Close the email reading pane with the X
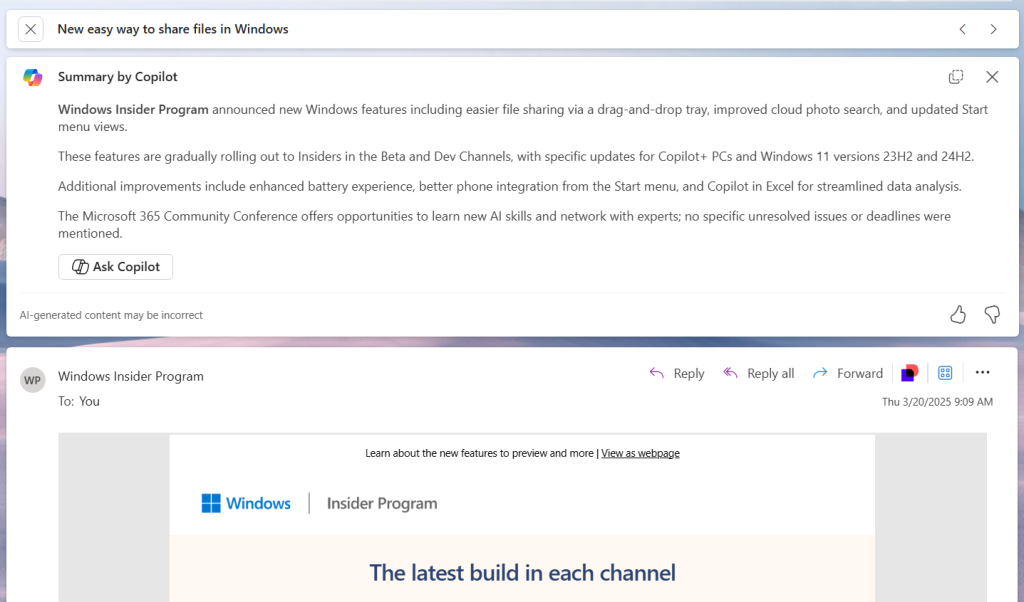 tap(30, 29)
